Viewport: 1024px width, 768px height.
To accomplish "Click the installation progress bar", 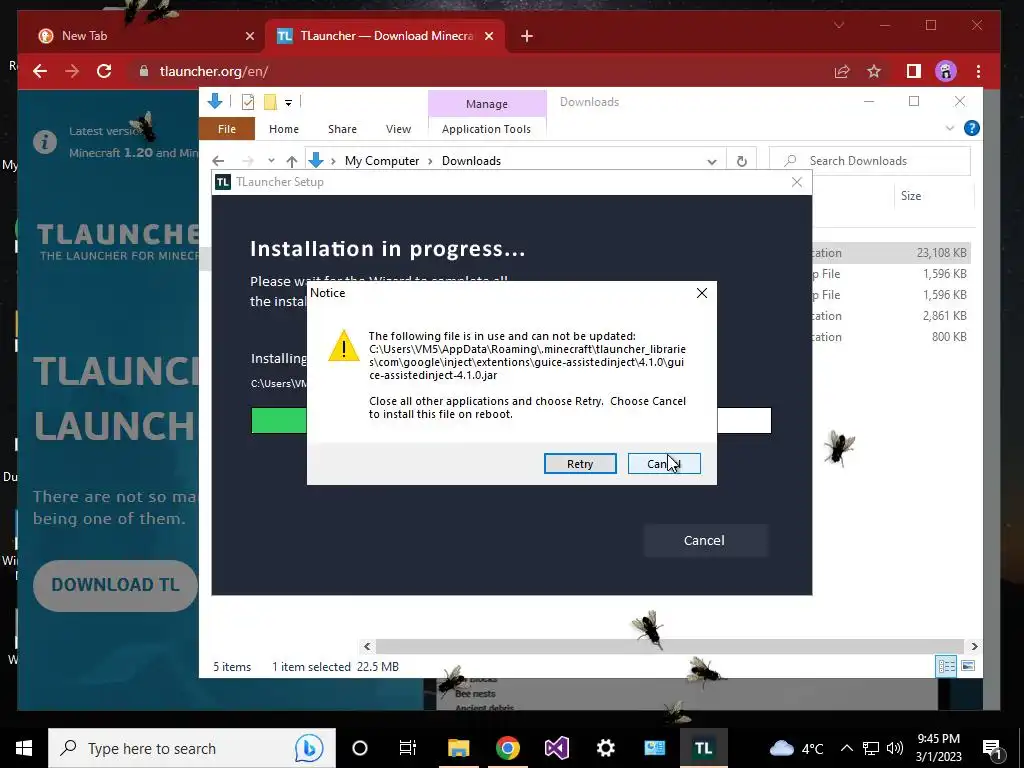I will (511, 421).
